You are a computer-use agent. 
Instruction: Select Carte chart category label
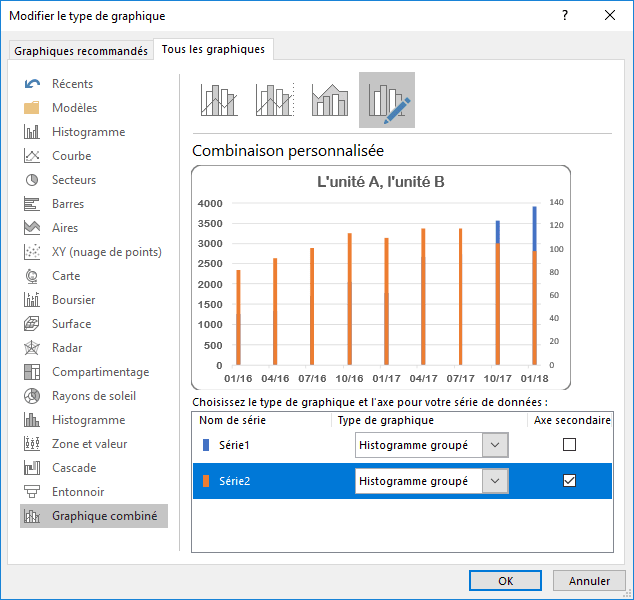point(66,276)
